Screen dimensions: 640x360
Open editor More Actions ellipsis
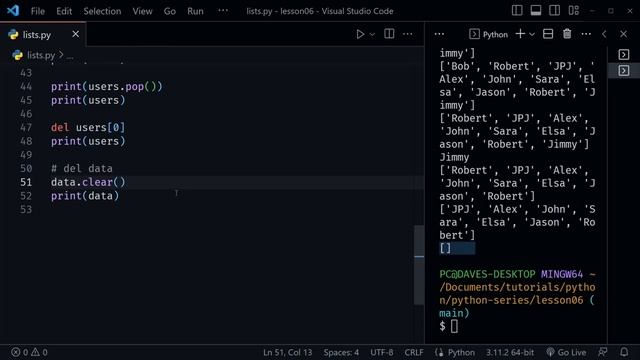pos(407,34)
